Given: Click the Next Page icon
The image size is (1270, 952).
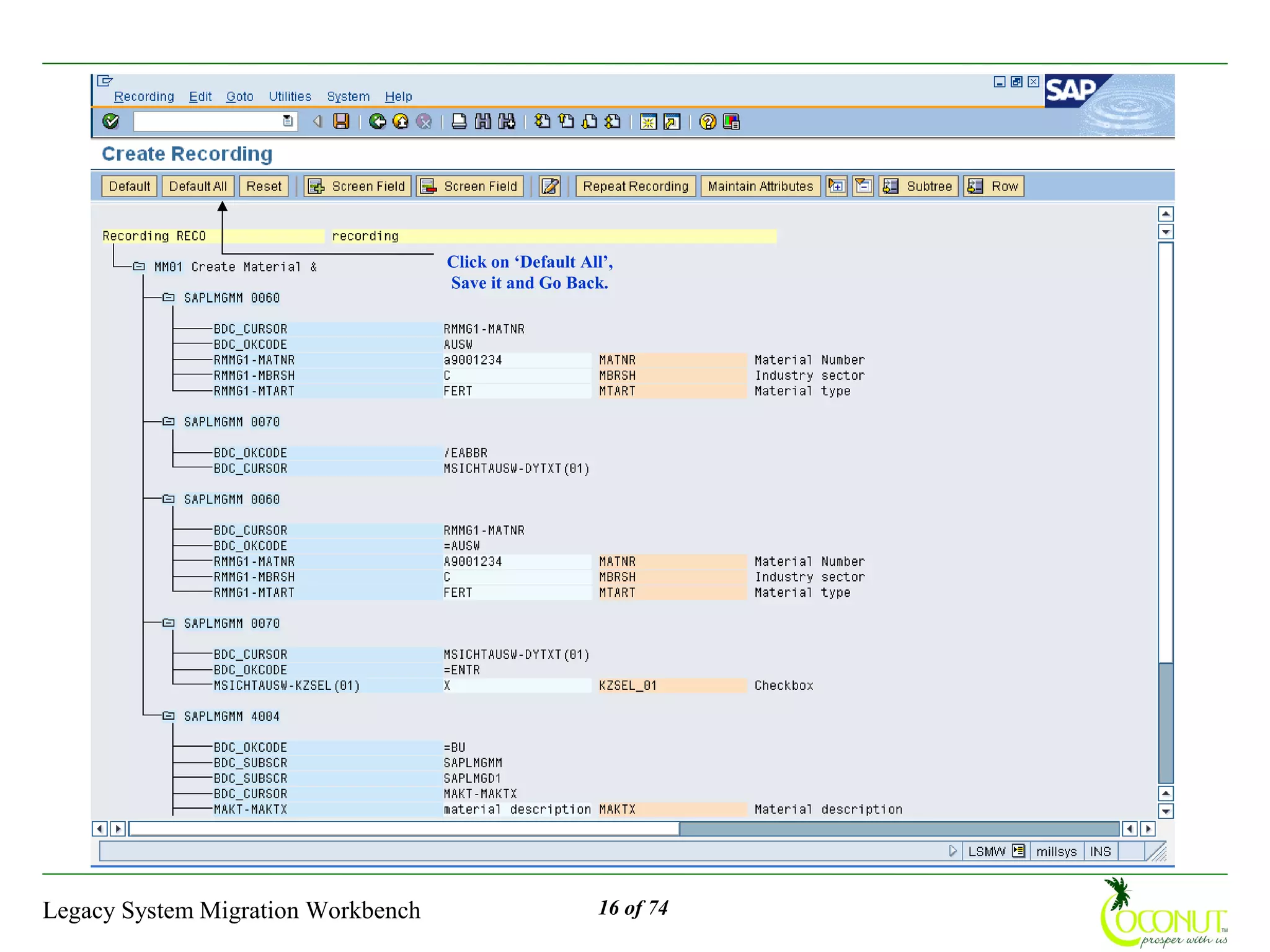Looking at the screenshot, I should pos(589,121).
